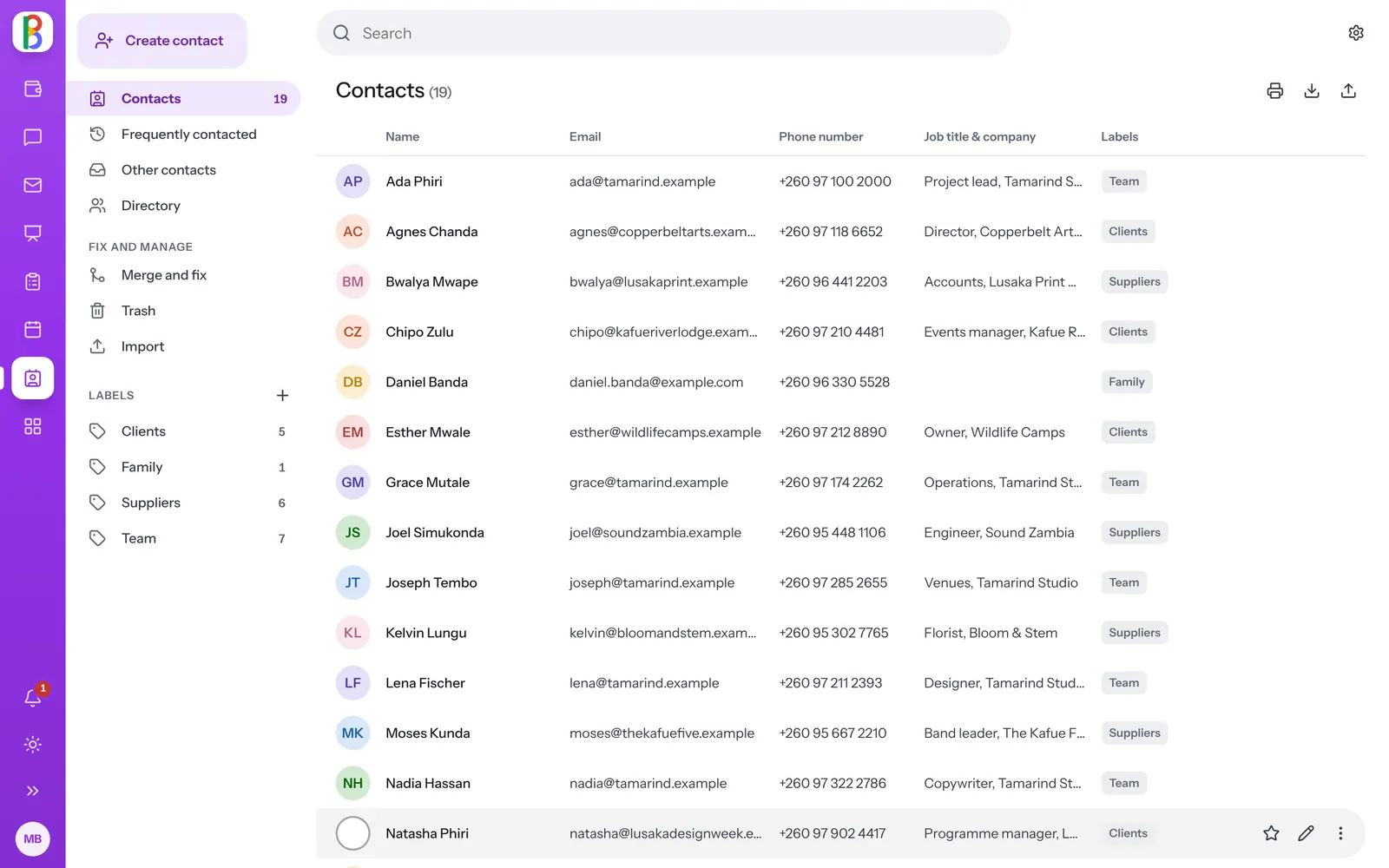Open Moses Kunda contact name
This screenshot has width=1389, height=868.
pyautogui.click(x=428, y=733)
